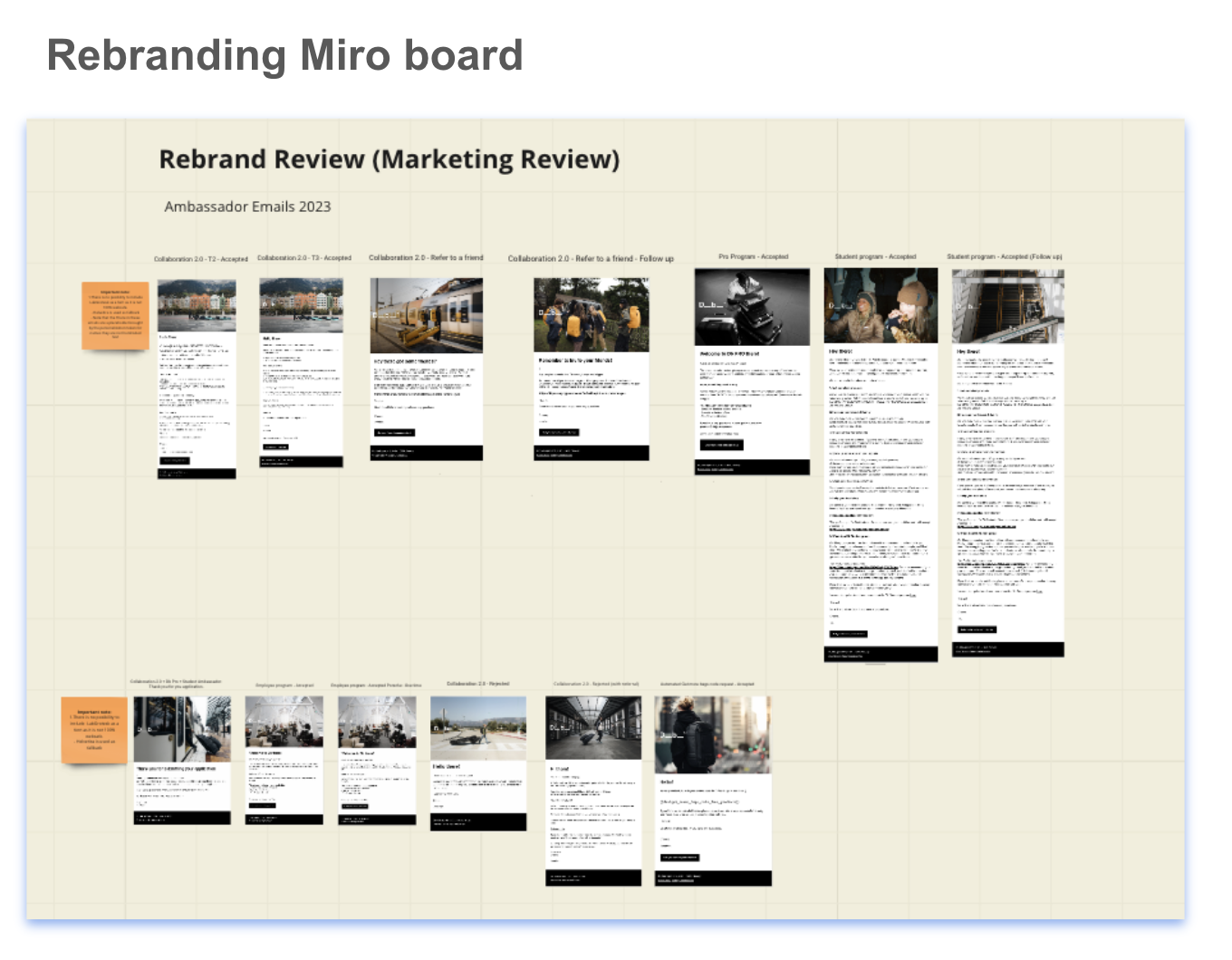
Task: Open the Rejected email road photo
Action: tap(478, 728)
